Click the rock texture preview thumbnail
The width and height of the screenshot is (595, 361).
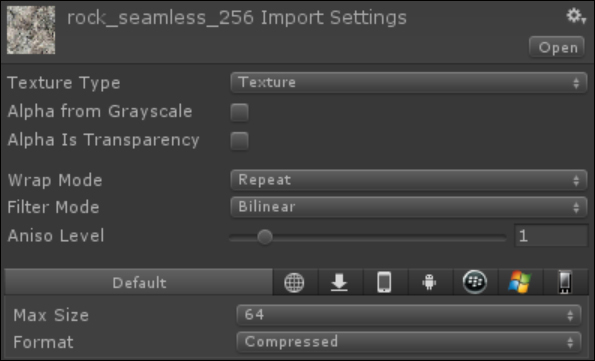click(31, 30)
